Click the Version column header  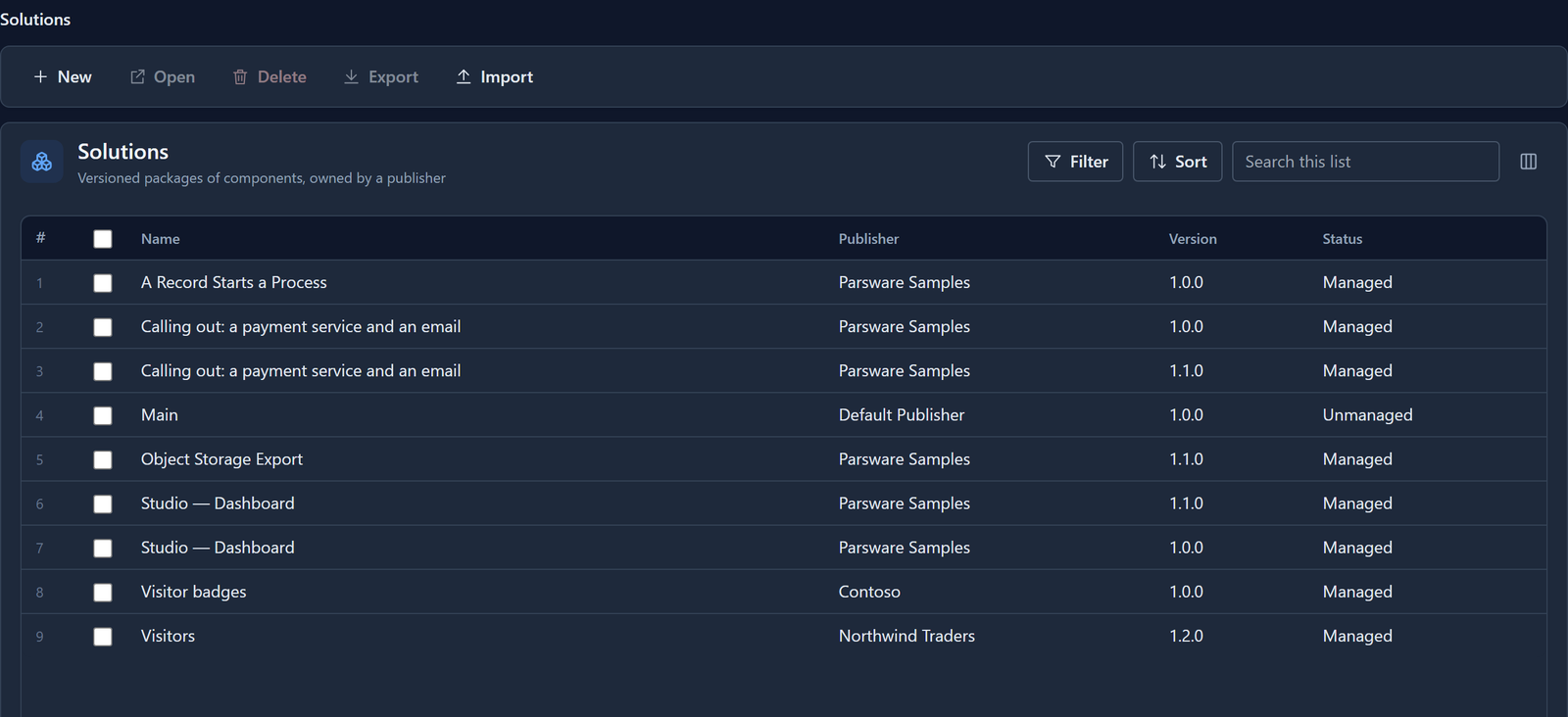[1193, 239]
